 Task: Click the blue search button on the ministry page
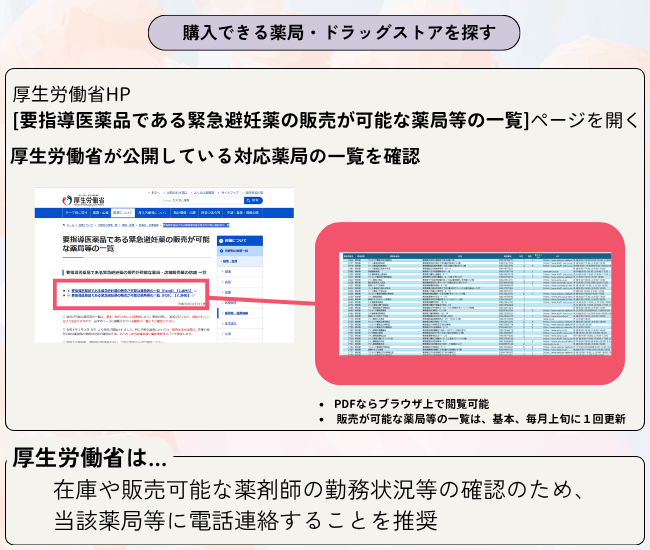coord(253,201)
